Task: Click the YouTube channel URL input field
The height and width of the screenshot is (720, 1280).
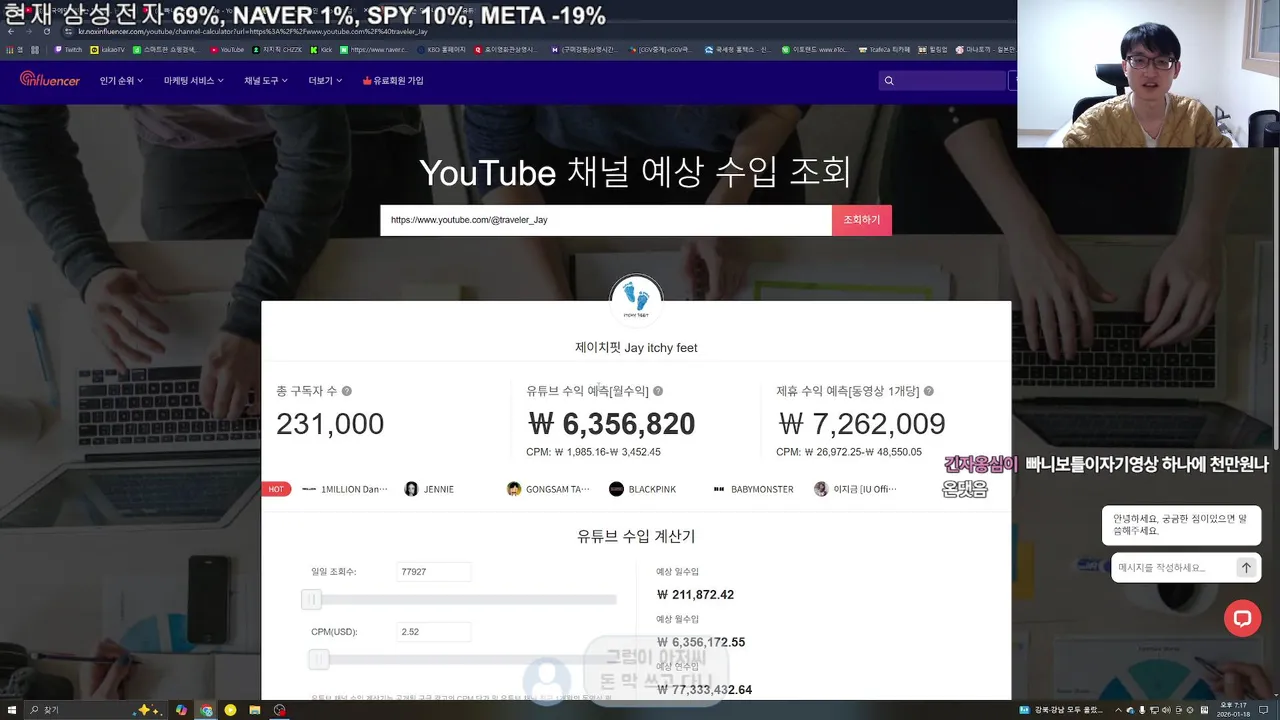Action: point(606,220)
